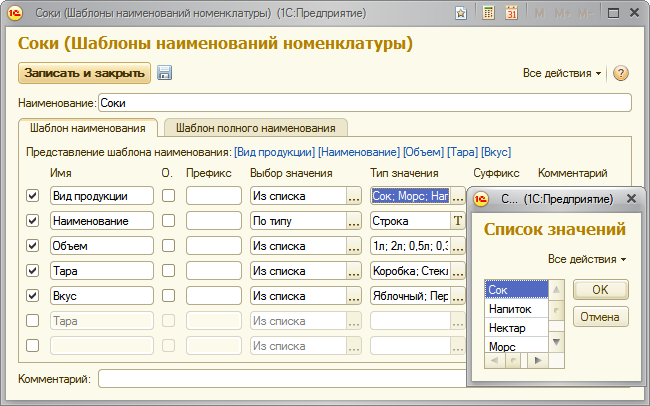Click [Наименование] in template representation
This screenshot has height=406, width=650.
359,152
